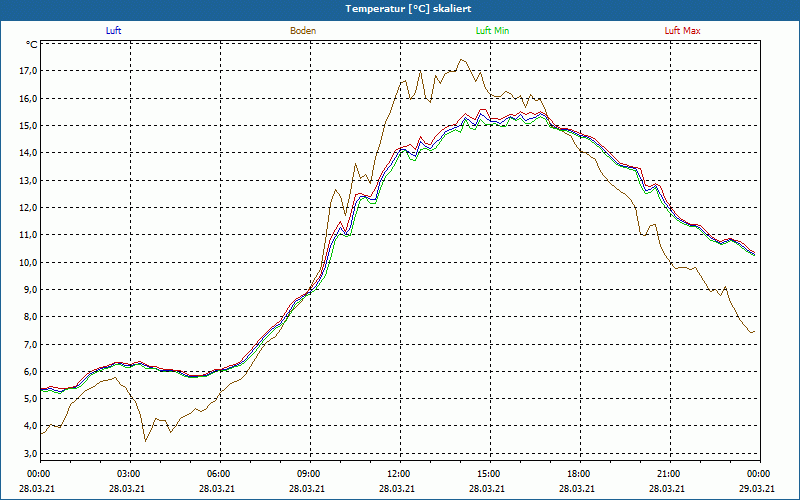Screen dimensions: 800x500
Task: Click the '16,0' y-axis value
Action: point(29,98)
